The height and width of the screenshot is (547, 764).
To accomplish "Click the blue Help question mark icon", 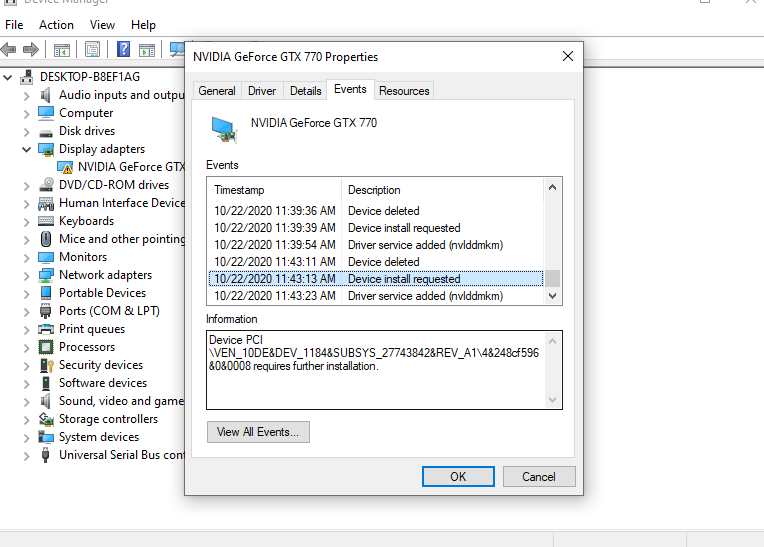I will pyautogui.click(x=123, y=49).
